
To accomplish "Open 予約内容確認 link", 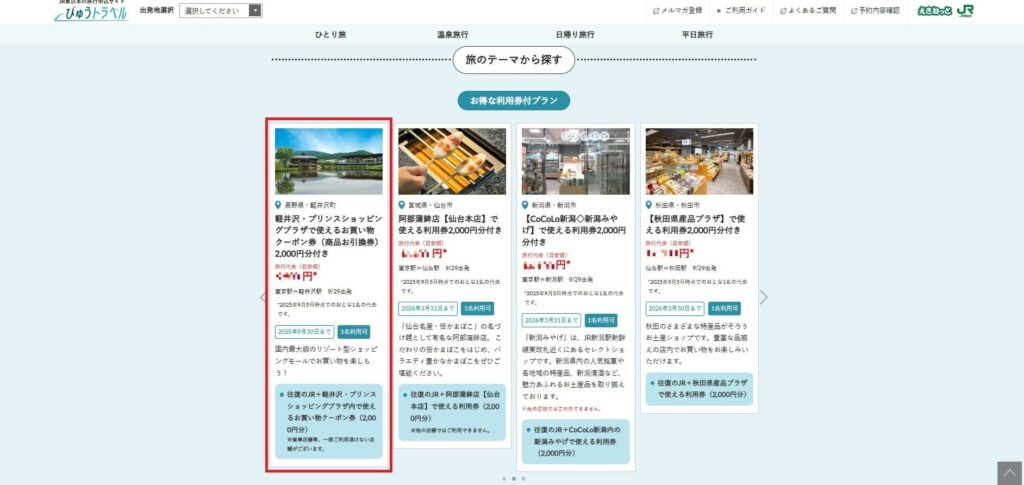I will 875,10.
